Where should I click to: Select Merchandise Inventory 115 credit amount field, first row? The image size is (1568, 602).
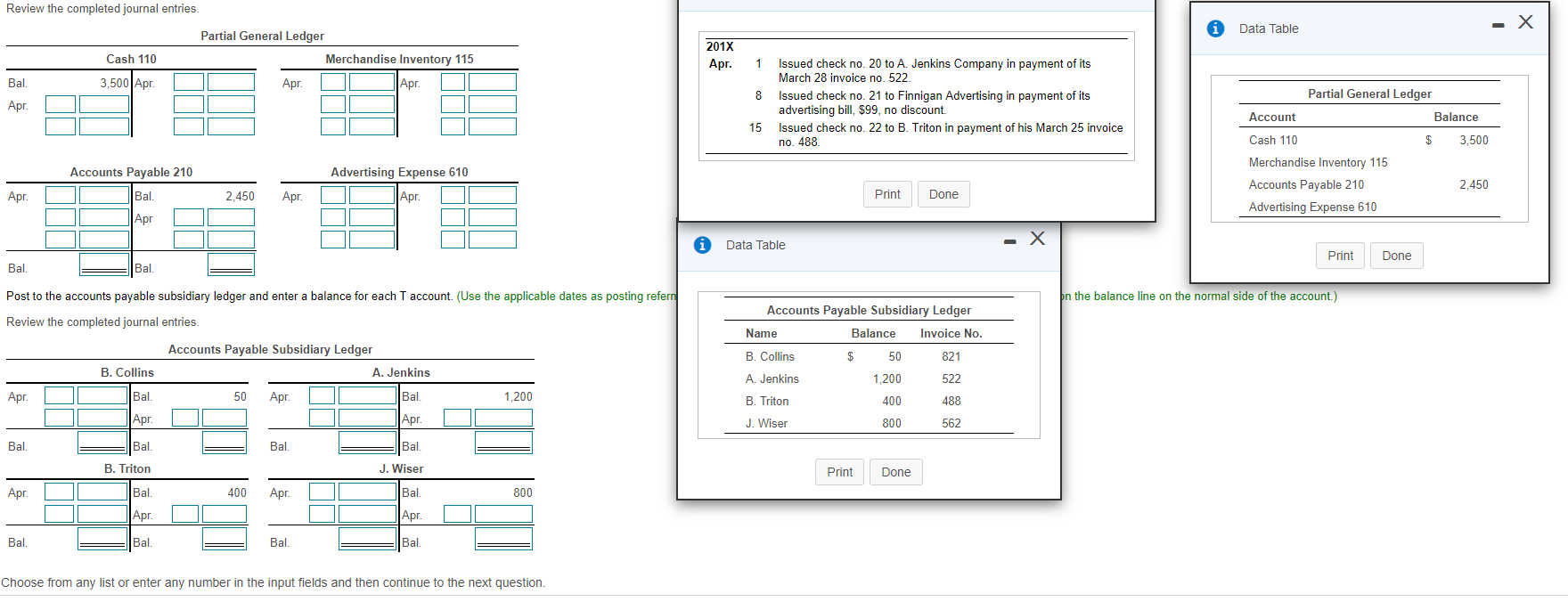pos(493,82)
